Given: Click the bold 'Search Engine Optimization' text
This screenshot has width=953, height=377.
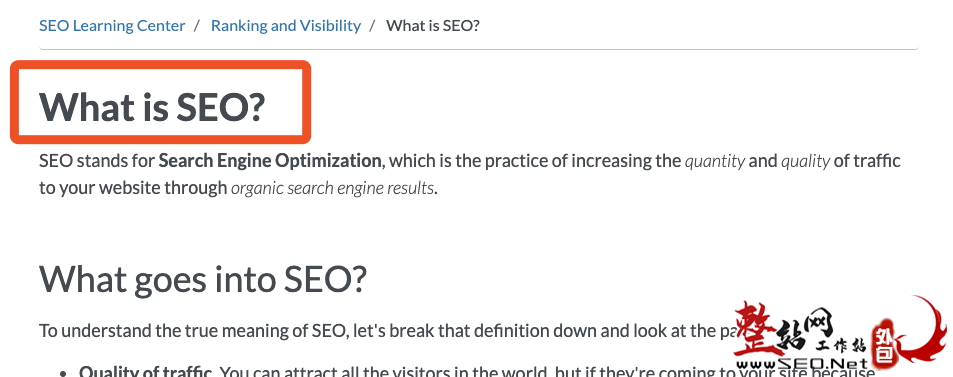Looking at the screenshot, I should (x=270, y=161).
